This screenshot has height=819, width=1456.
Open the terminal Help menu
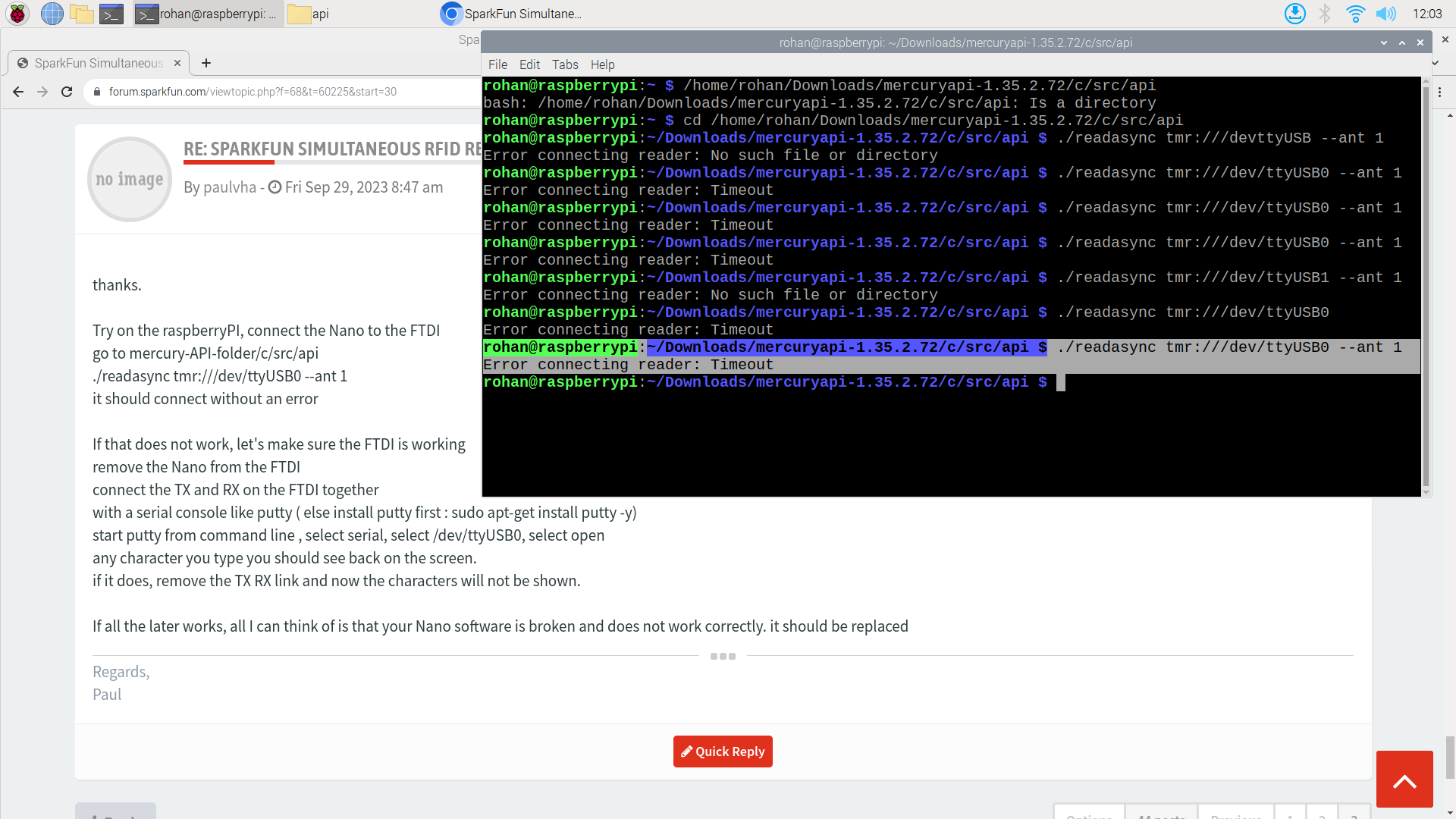[602, 64]
